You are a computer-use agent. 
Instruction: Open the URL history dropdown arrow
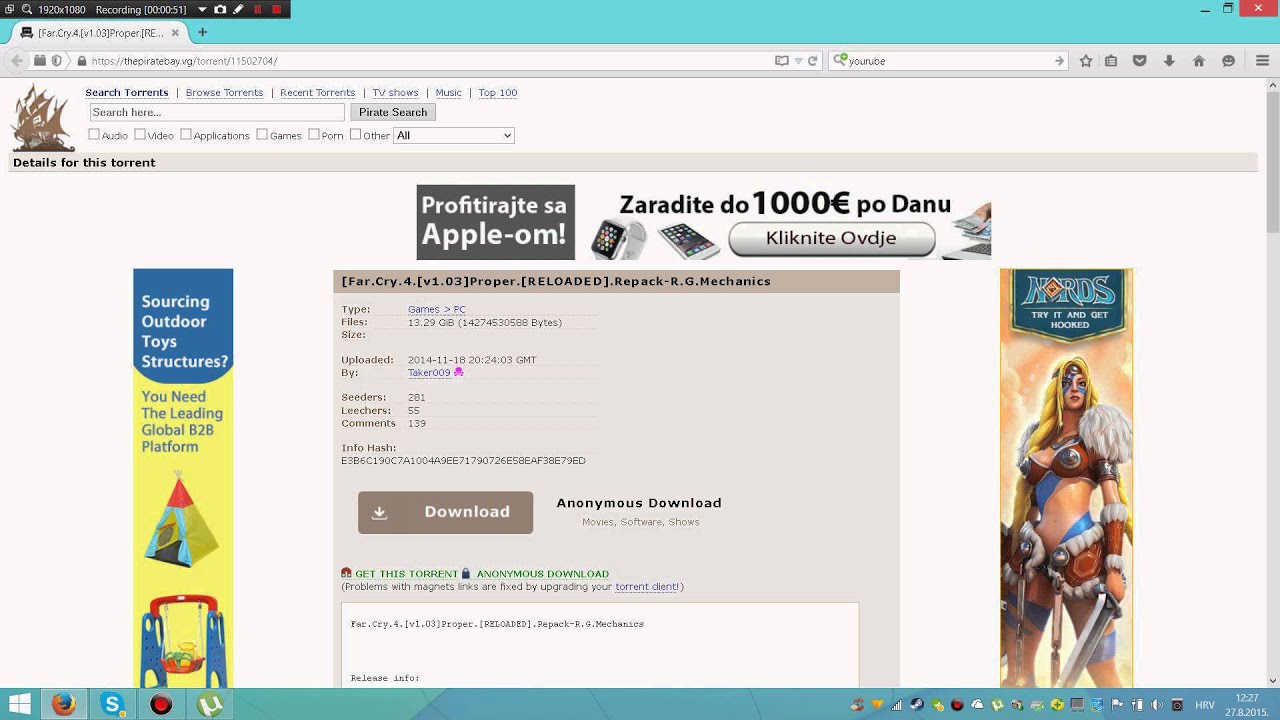[x=798, y=61]
